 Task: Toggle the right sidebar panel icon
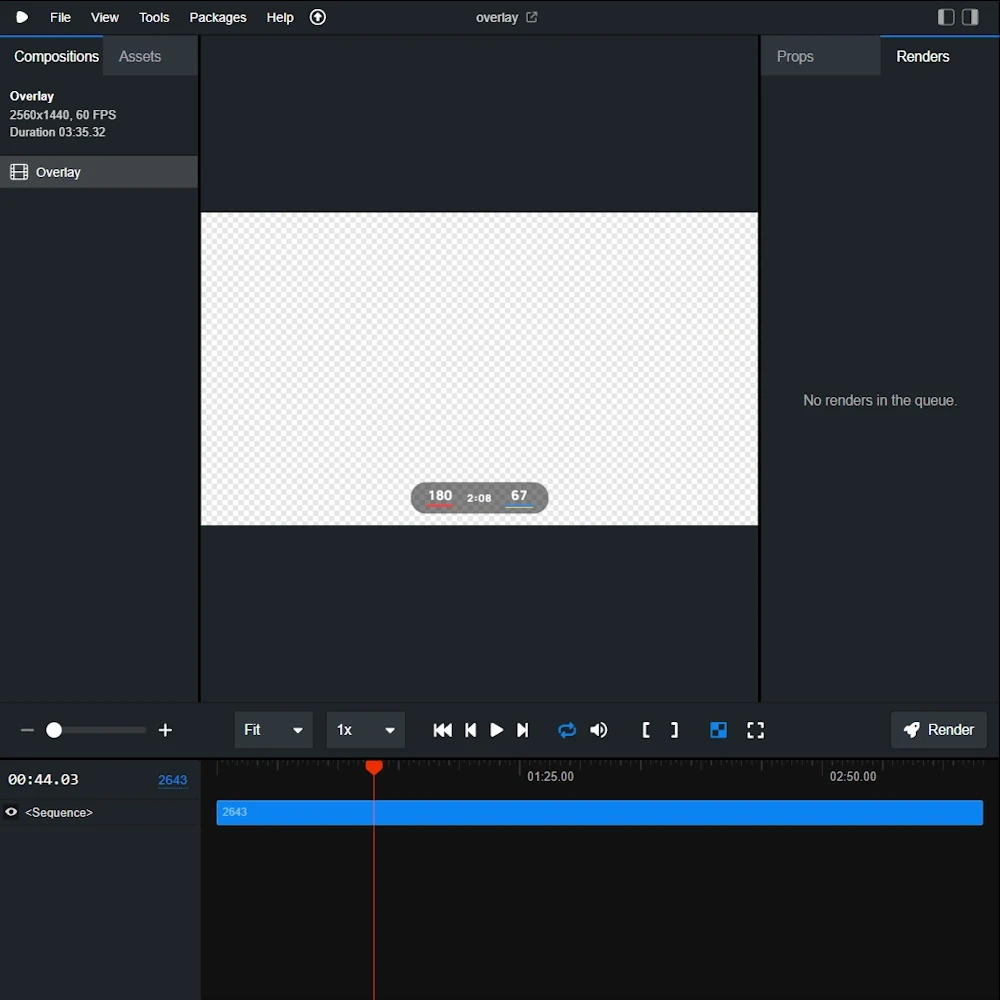(970, 17)
